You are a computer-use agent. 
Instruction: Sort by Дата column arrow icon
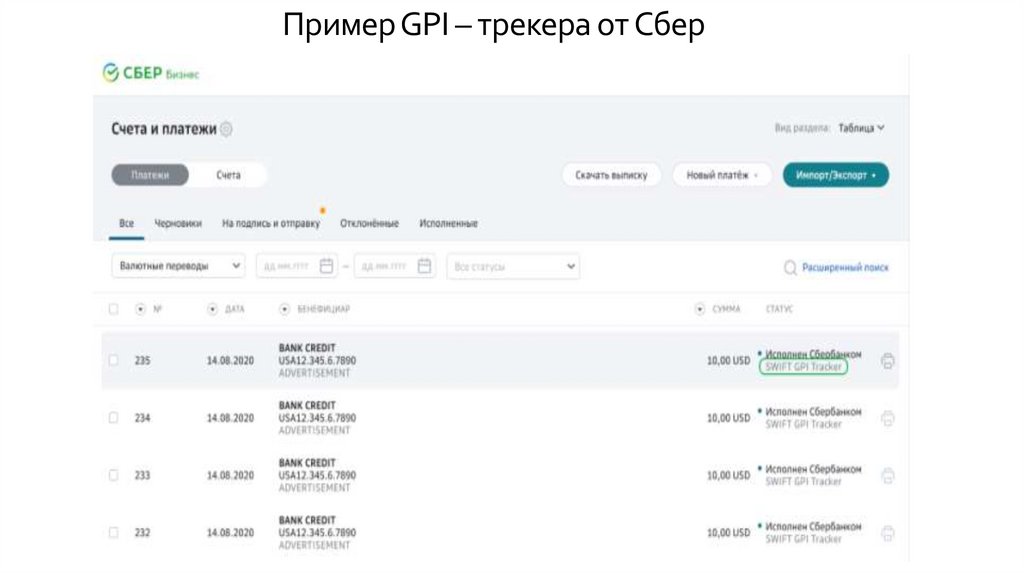212,309
